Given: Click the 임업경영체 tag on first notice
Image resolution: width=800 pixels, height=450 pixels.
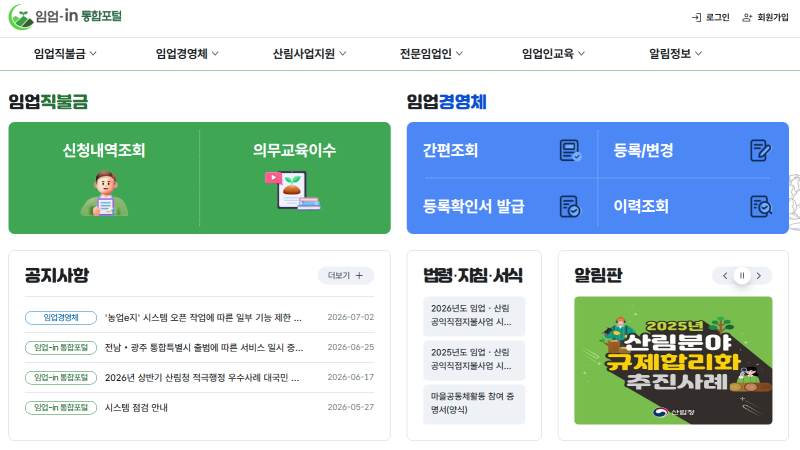Looking at the screenshot, I should coord(61,317).
